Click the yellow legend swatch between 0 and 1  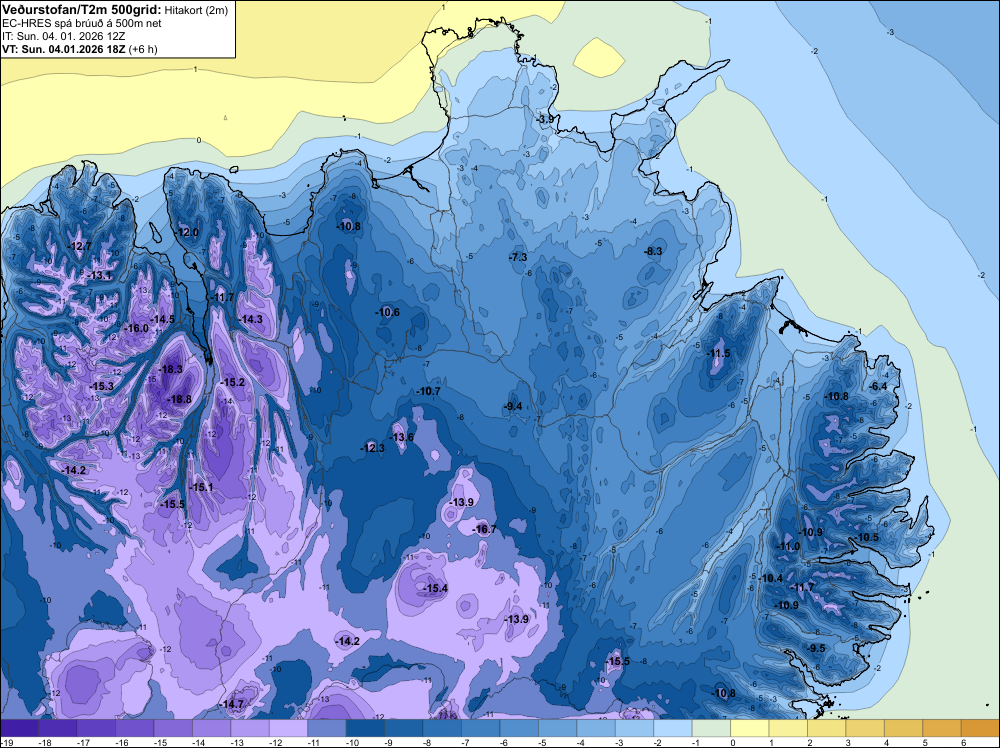point(749,728)
